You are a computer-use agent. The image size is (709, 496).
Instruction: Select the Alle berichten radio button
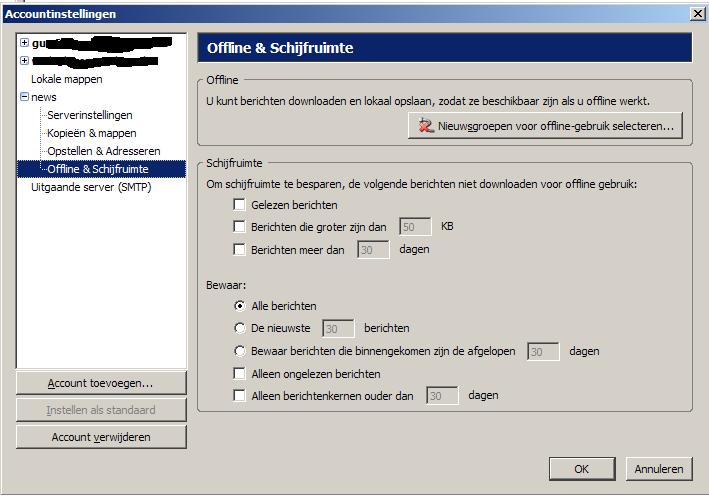tap(239, 306)
